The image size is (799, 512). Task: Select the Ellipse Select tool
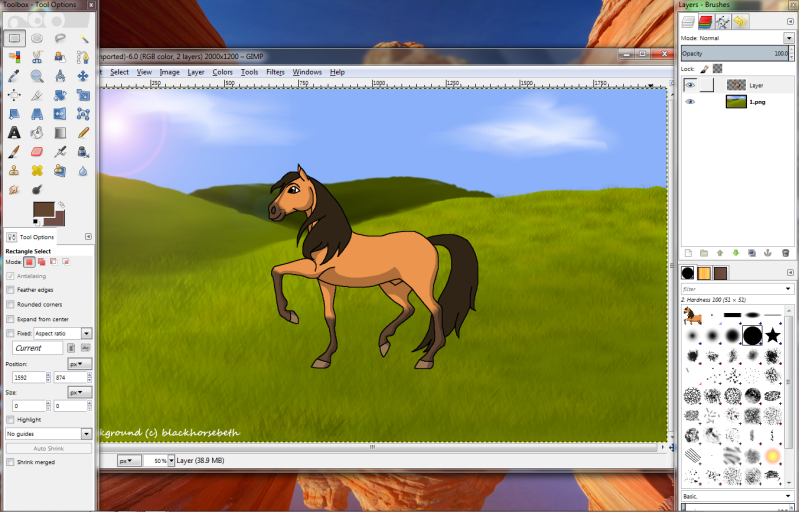[x=37, y=38]
